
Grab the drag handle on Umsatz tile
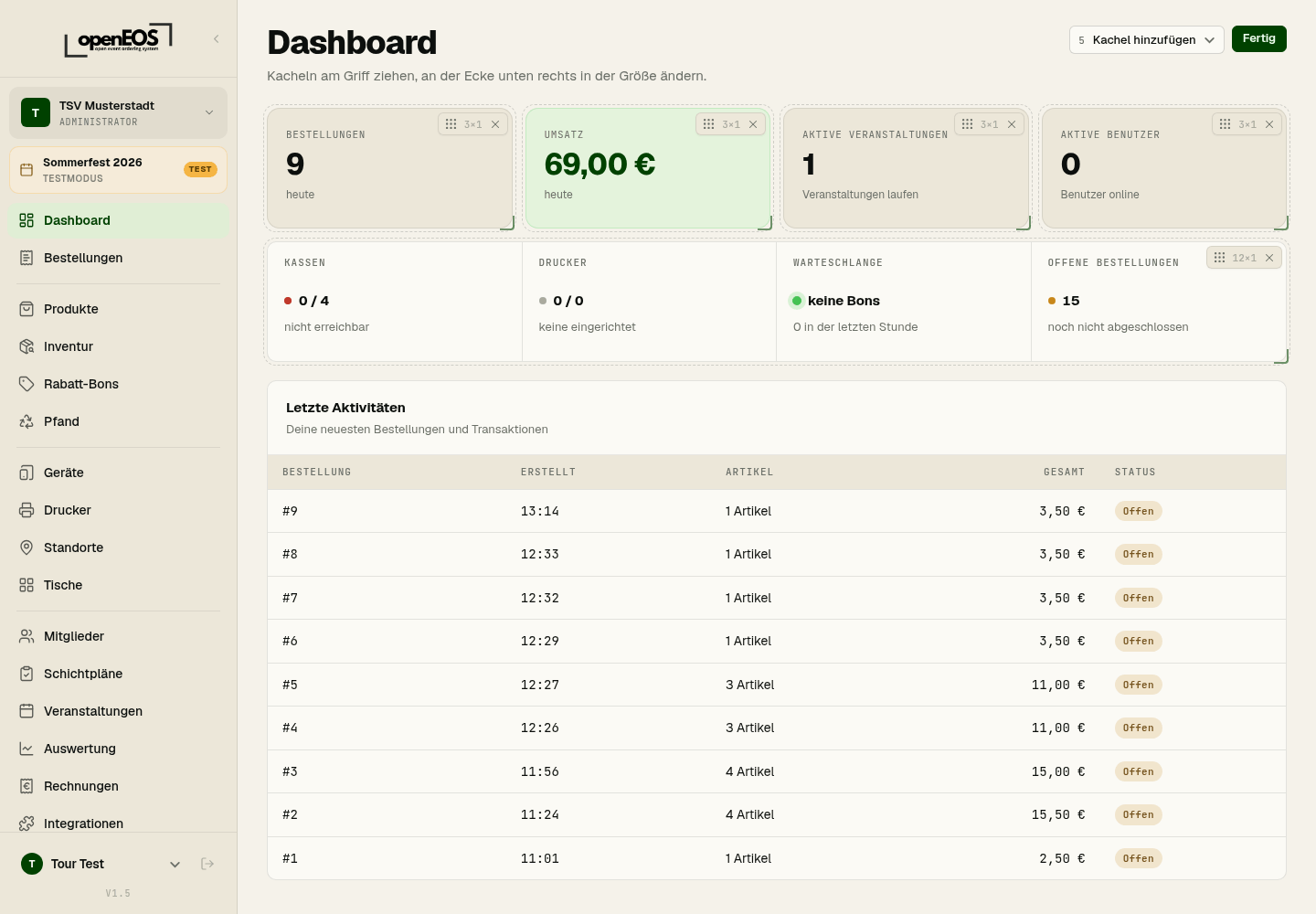(x=708, y=124)
